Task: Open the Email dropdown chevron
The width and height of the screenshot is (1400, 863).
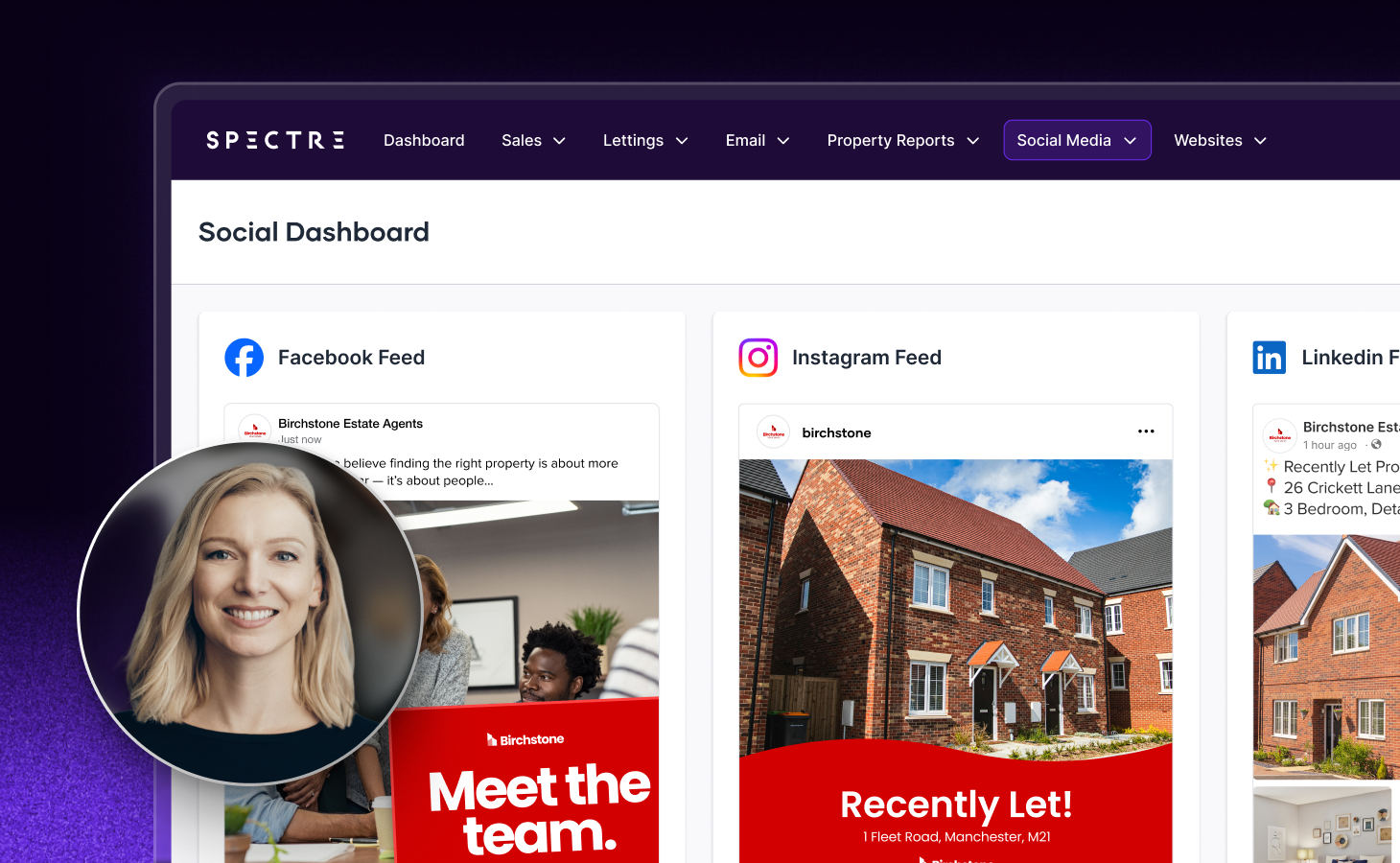Action: (x=783, y=140)
